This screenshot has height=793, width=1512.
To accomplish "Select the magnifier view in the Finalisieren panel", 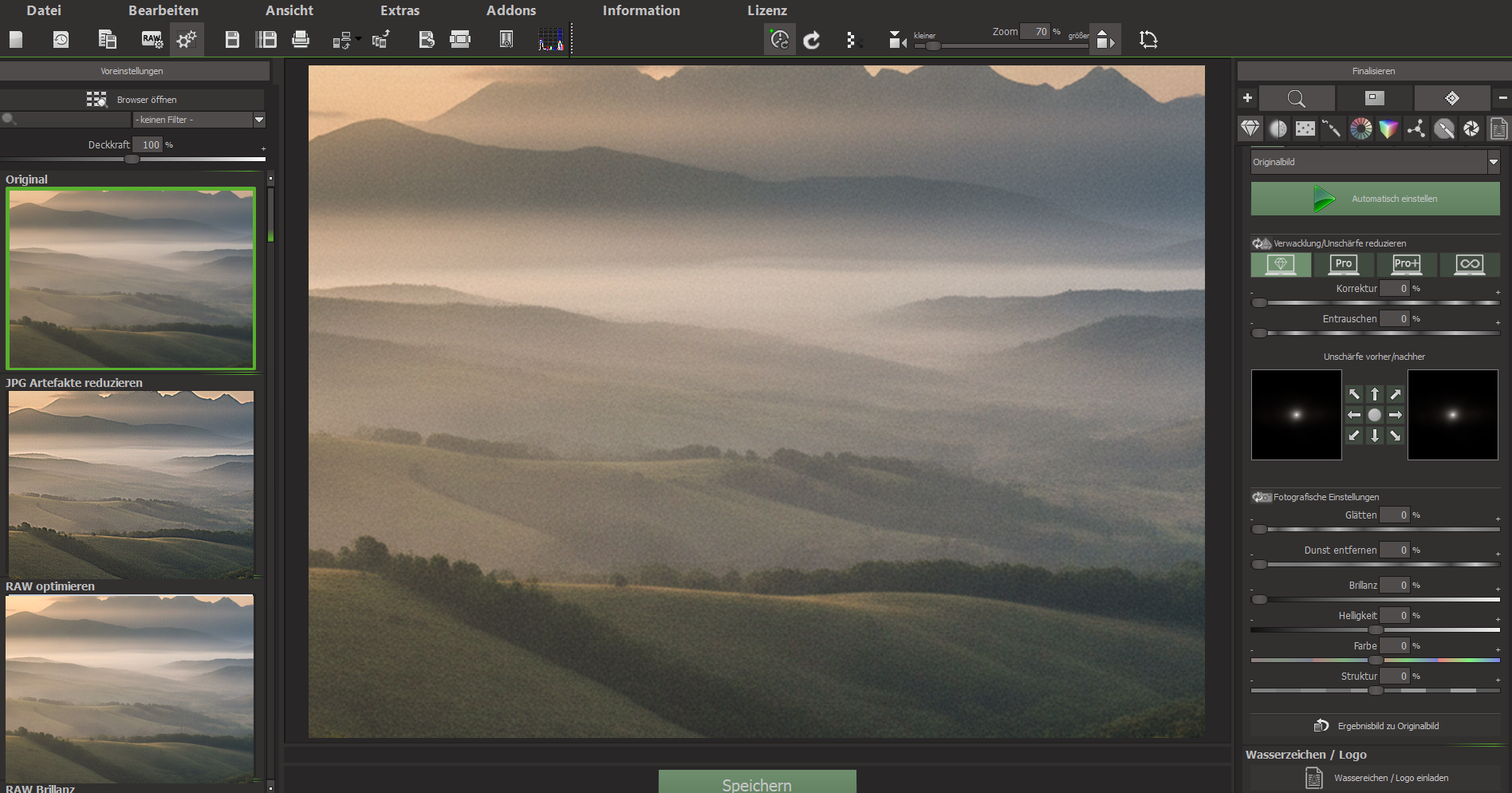I will (1297, 98).
